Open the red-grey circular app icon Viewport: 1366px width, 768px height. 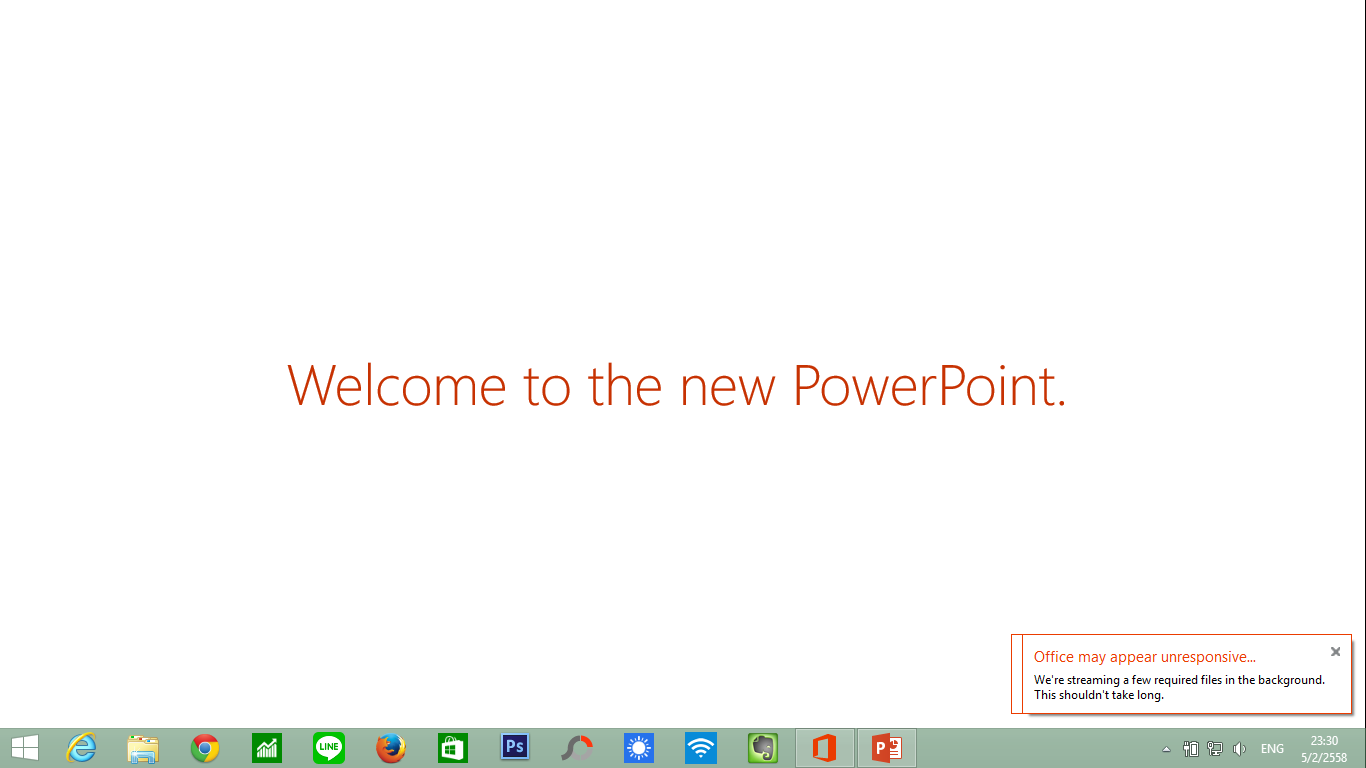pos(577,748)
